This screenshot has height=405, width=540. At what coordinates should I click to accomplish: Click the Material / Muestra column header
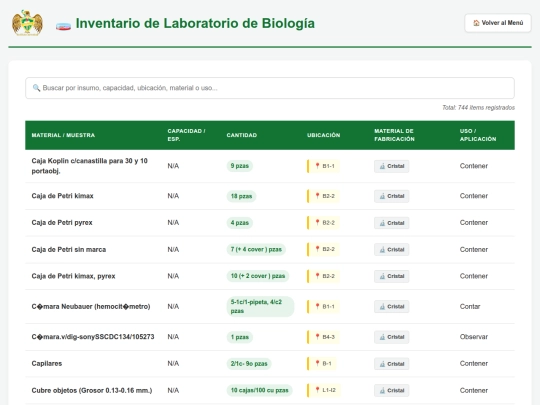coord(63,135)
